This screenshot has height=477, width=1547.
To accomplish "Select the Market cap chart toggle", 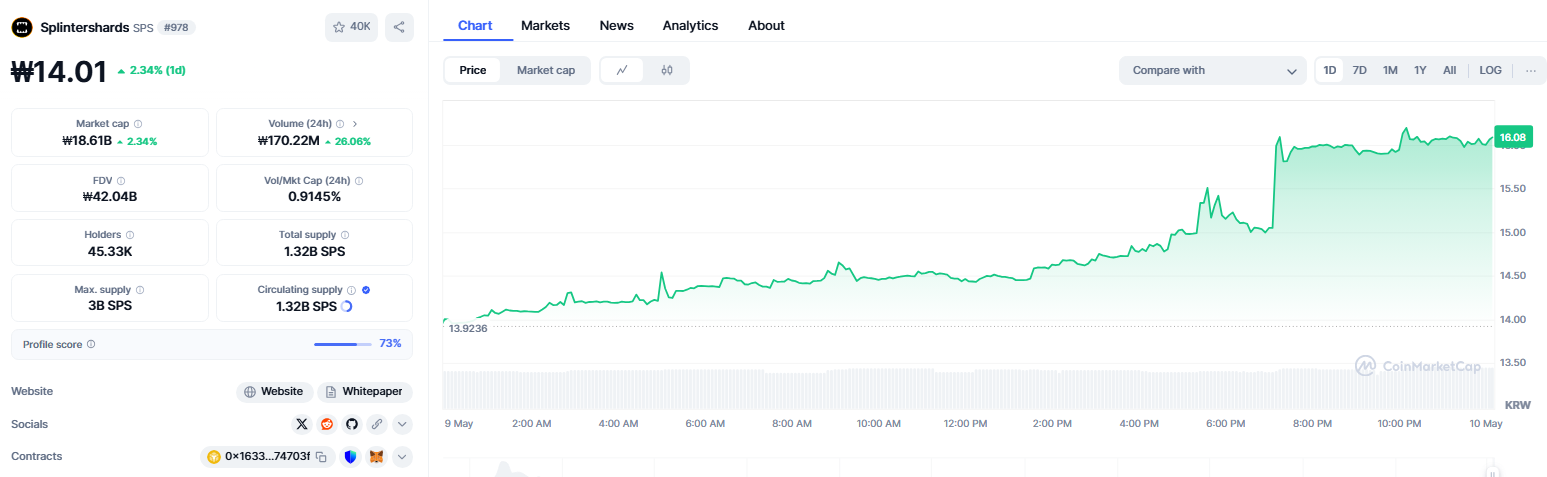I will point(546,70).
